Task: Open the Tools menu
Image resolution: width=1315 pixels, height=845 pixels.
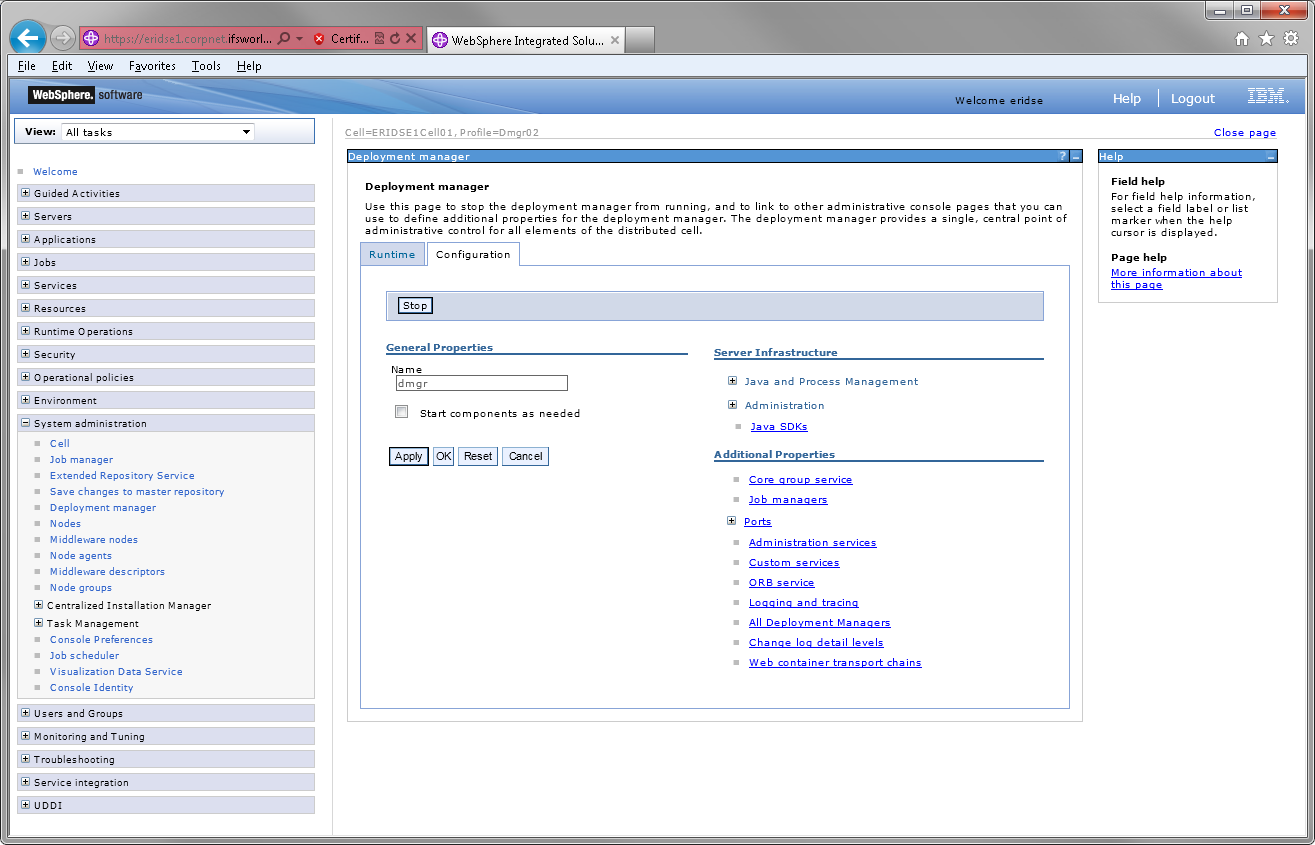Action: click(x=206, y=66)
